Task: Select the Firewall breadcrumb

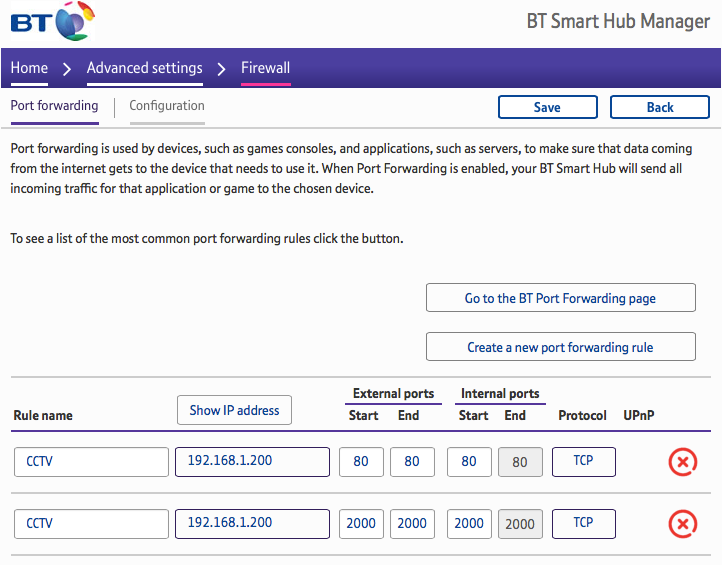Action: point(266,68)
